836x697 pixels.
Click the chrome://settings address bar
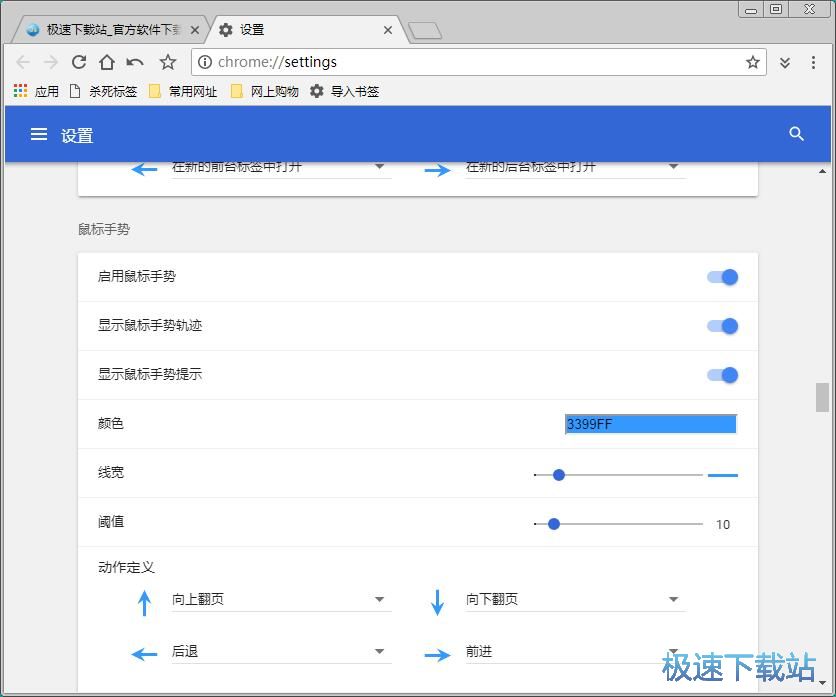[x=479, y=62]
